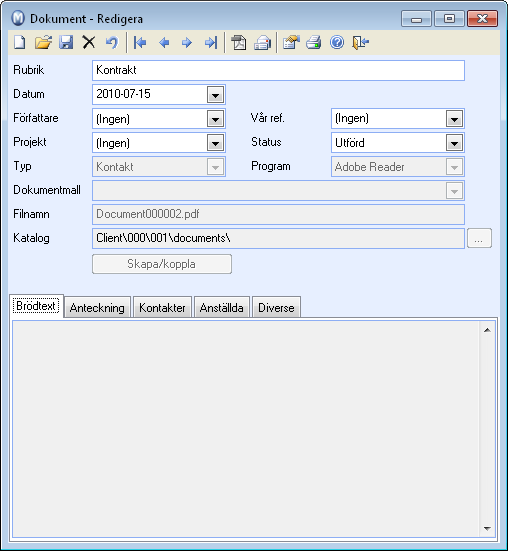Screen dimensions: 508x551
Task: Go to next record arrow
Action: pyautogui.click(x=187, y=43)
